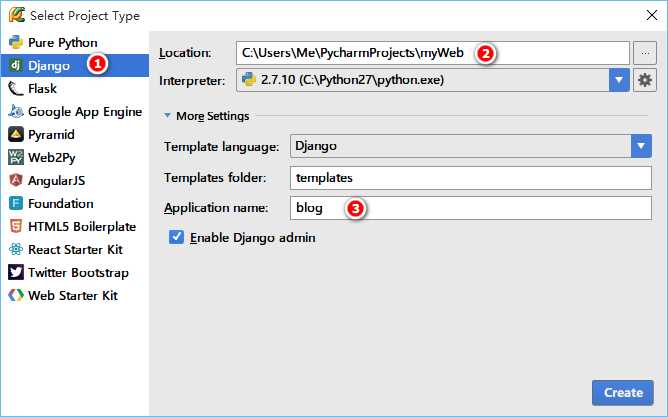
Task: Collapse the More Settings section
Action: pyautogui.click(x=167, y=115)
